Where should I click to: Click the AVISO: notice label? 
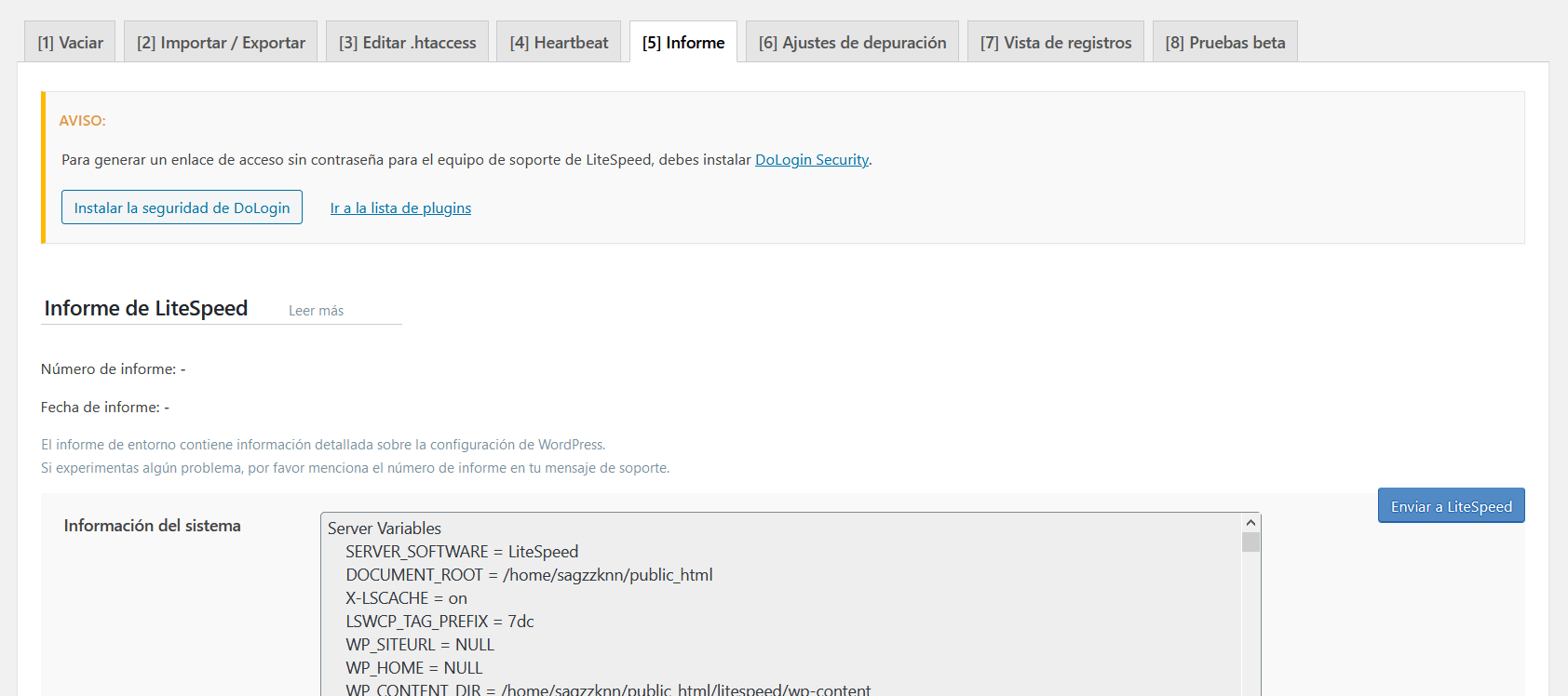(82, 121)
